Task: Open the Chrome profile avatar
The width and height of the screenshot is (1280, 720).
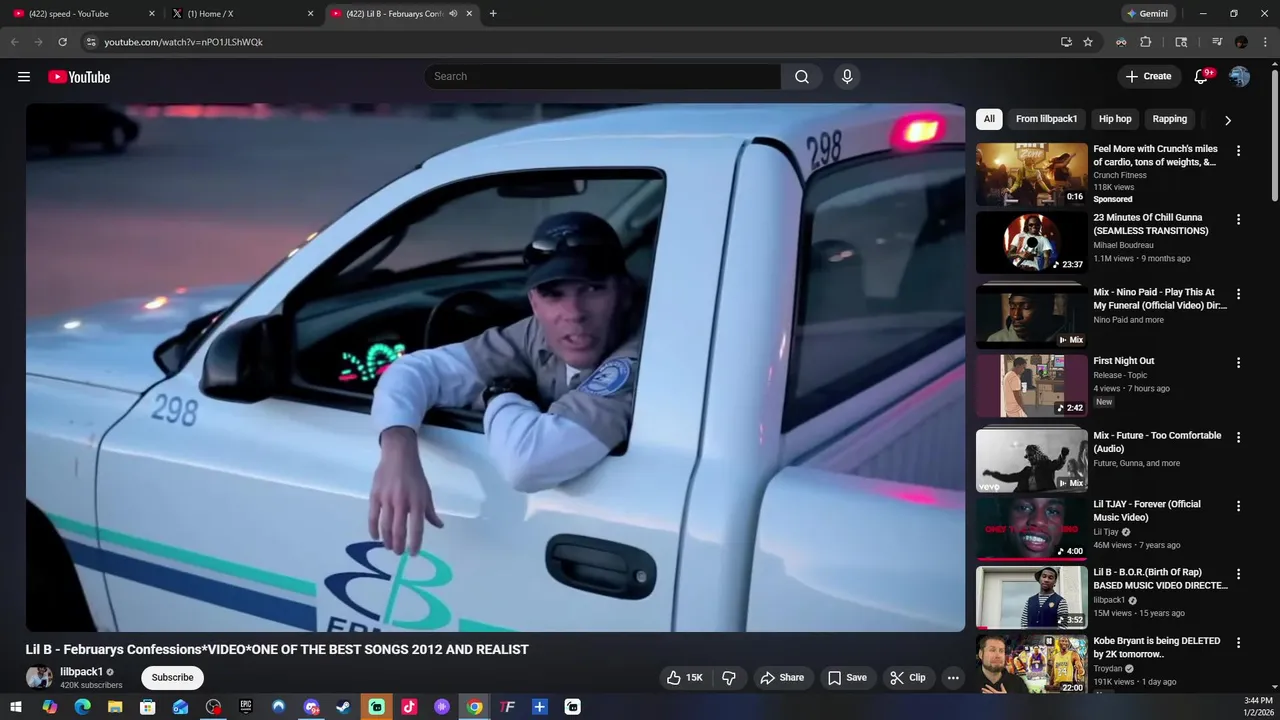Action: click(1241, 42)
